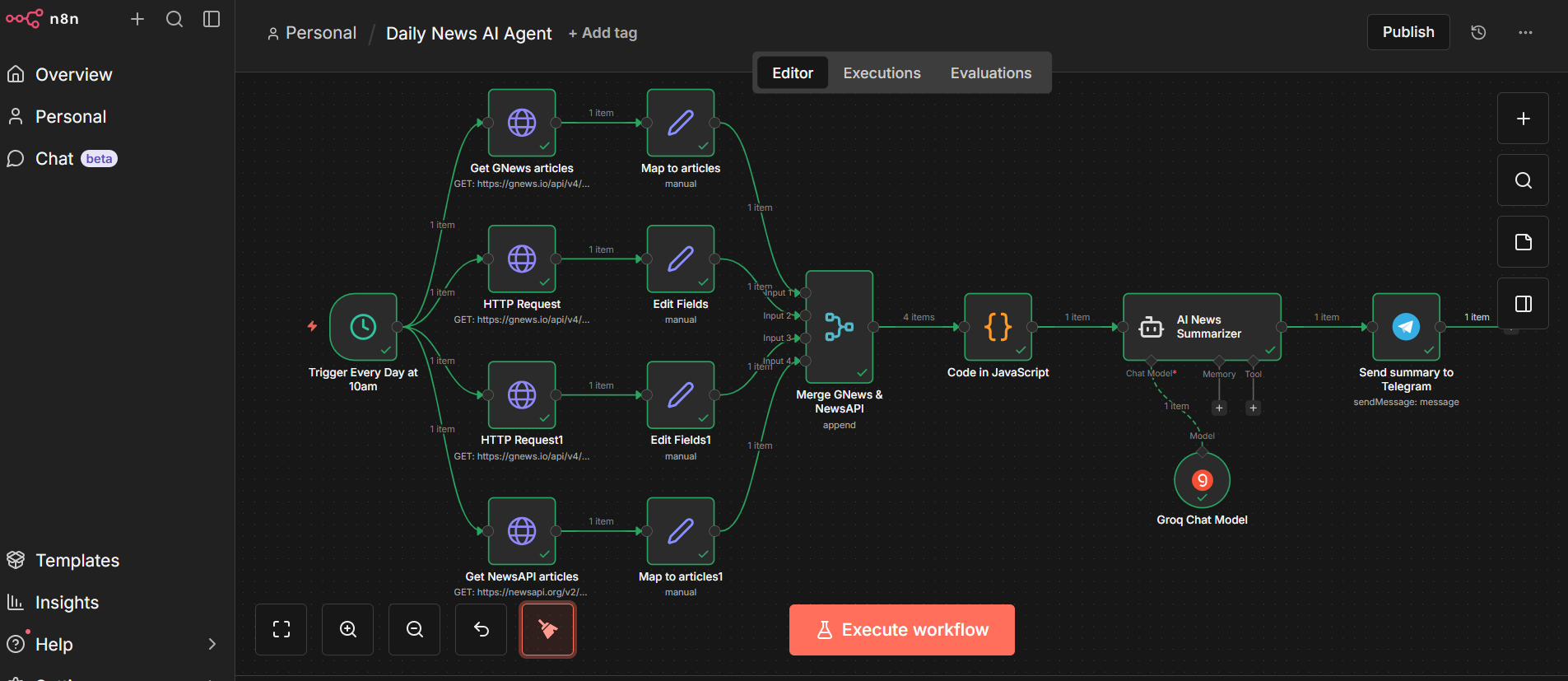Open the three-dot workflow options menu

[1525, 32]
